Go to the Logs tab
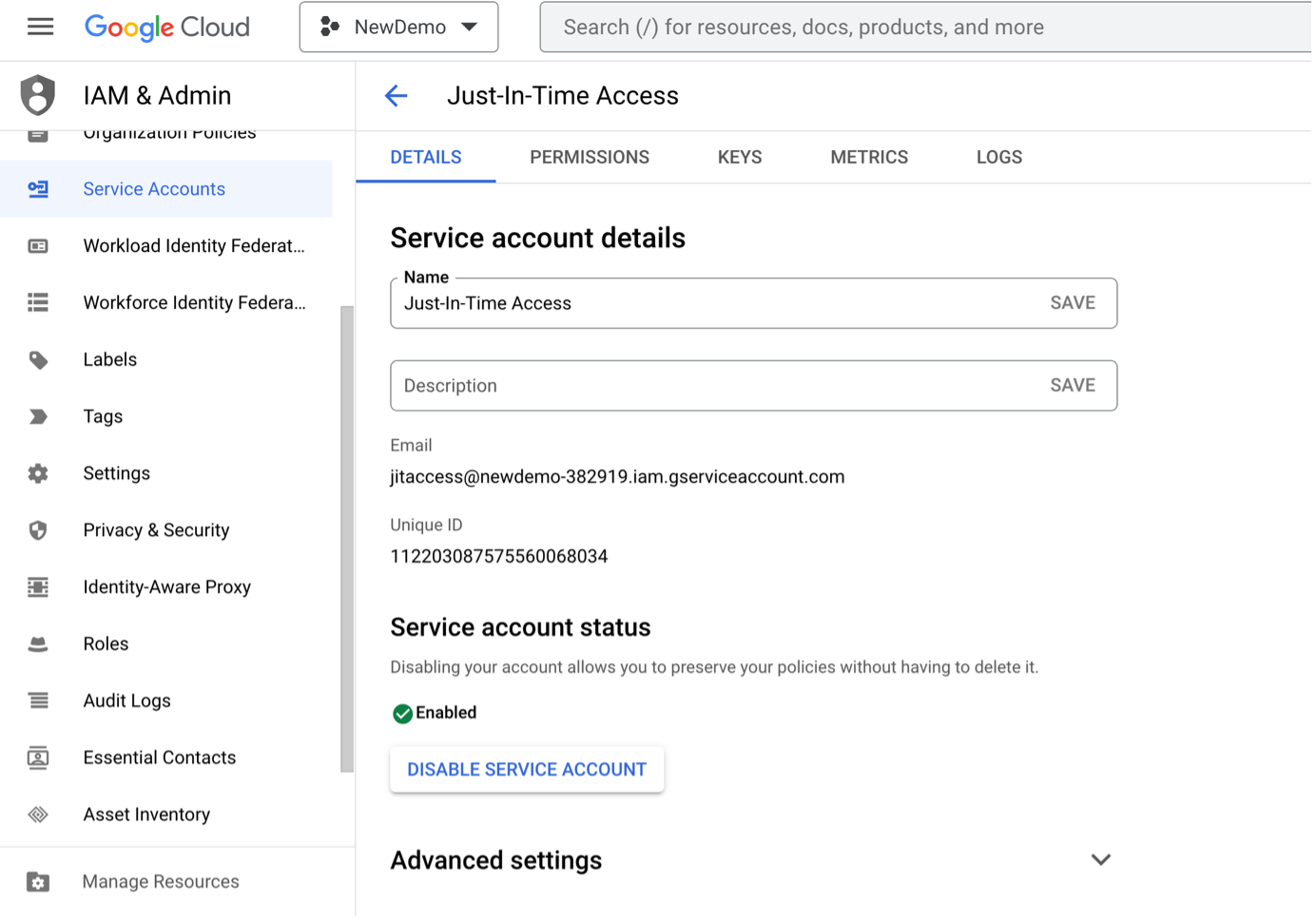 [998, 158]
